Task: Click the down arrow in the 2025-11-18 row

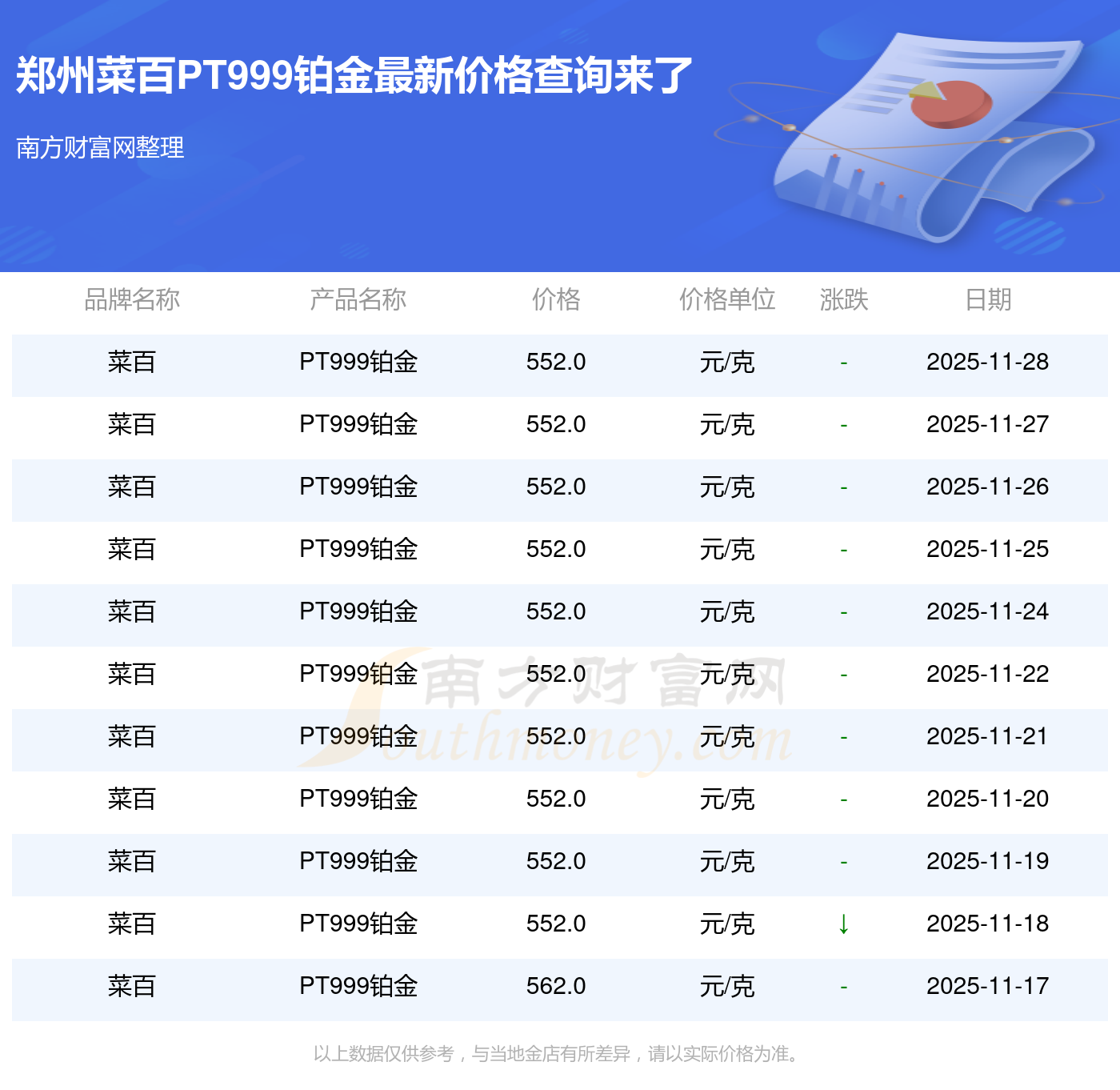Action: (843, 924)
